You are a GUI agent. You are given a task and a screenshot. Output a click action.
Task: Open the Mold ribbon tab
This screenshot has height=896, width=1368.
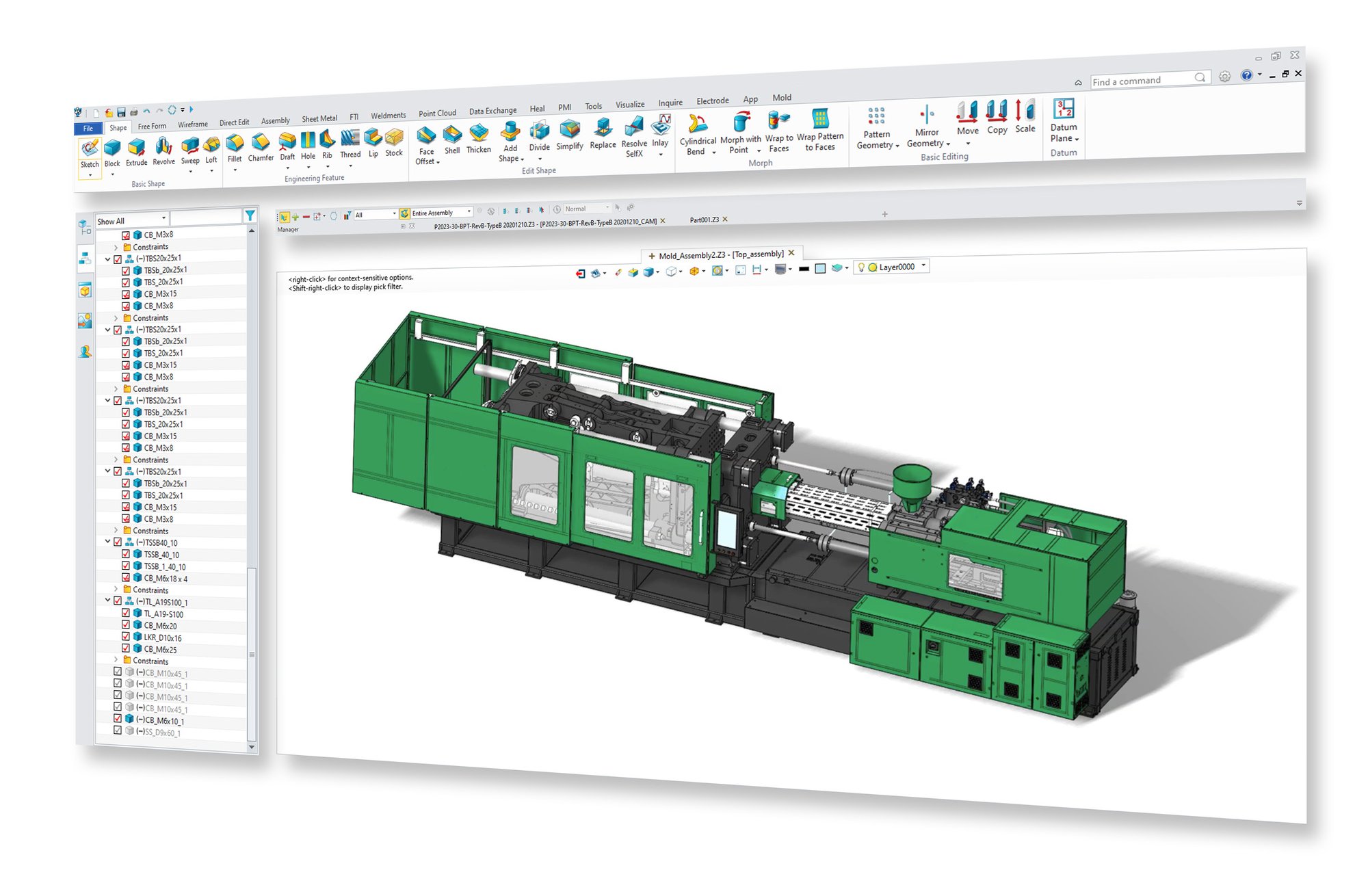[x=782, y=98]
